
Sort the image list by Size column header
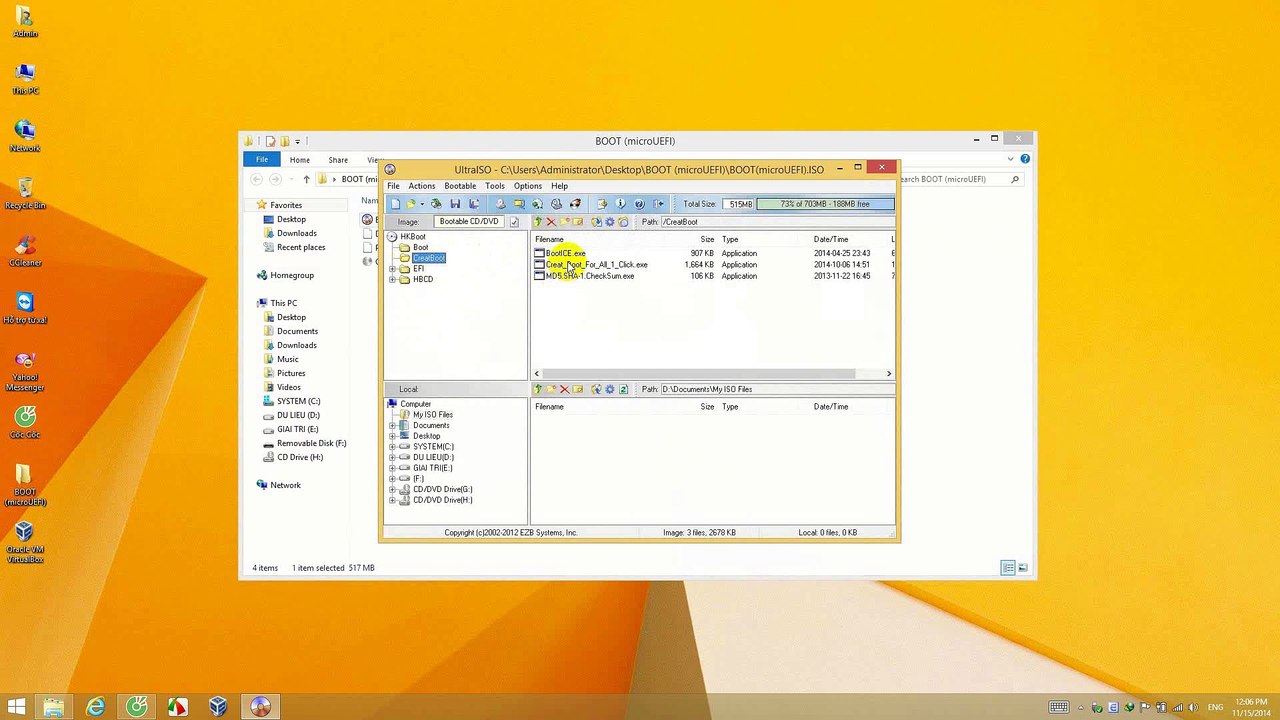[707, 240]
